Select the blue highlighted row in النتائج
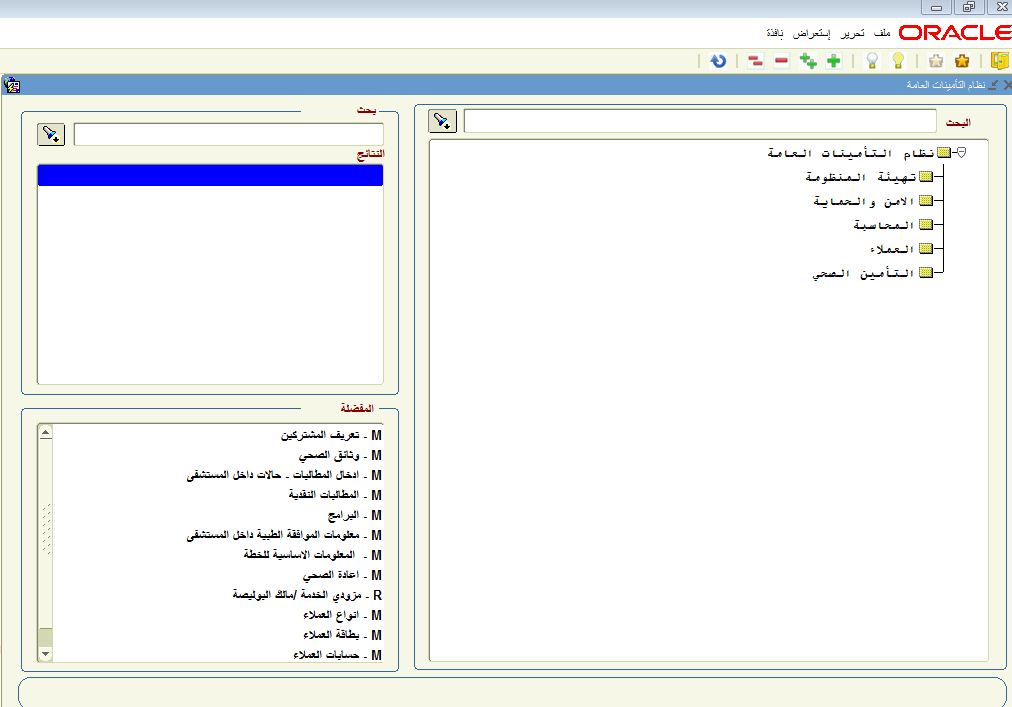The height and width of the screenshot is (707, 1012). (210, 176)
